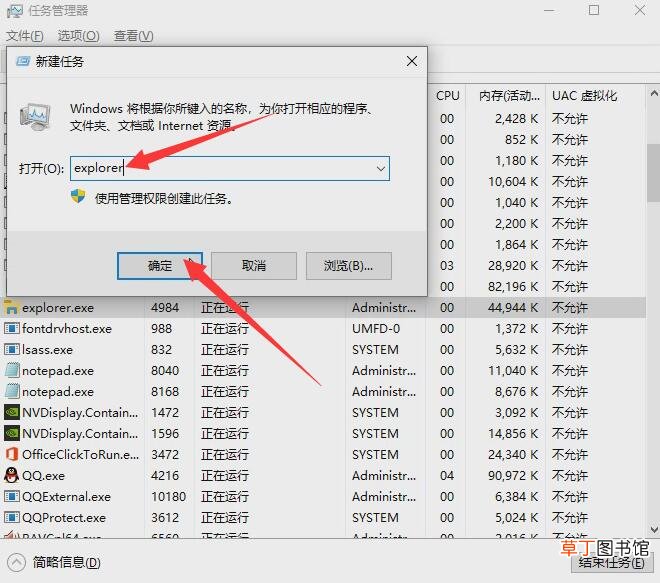Open the 选项(O) menu
Screen dimensions: 660x583
coord(78,36)
